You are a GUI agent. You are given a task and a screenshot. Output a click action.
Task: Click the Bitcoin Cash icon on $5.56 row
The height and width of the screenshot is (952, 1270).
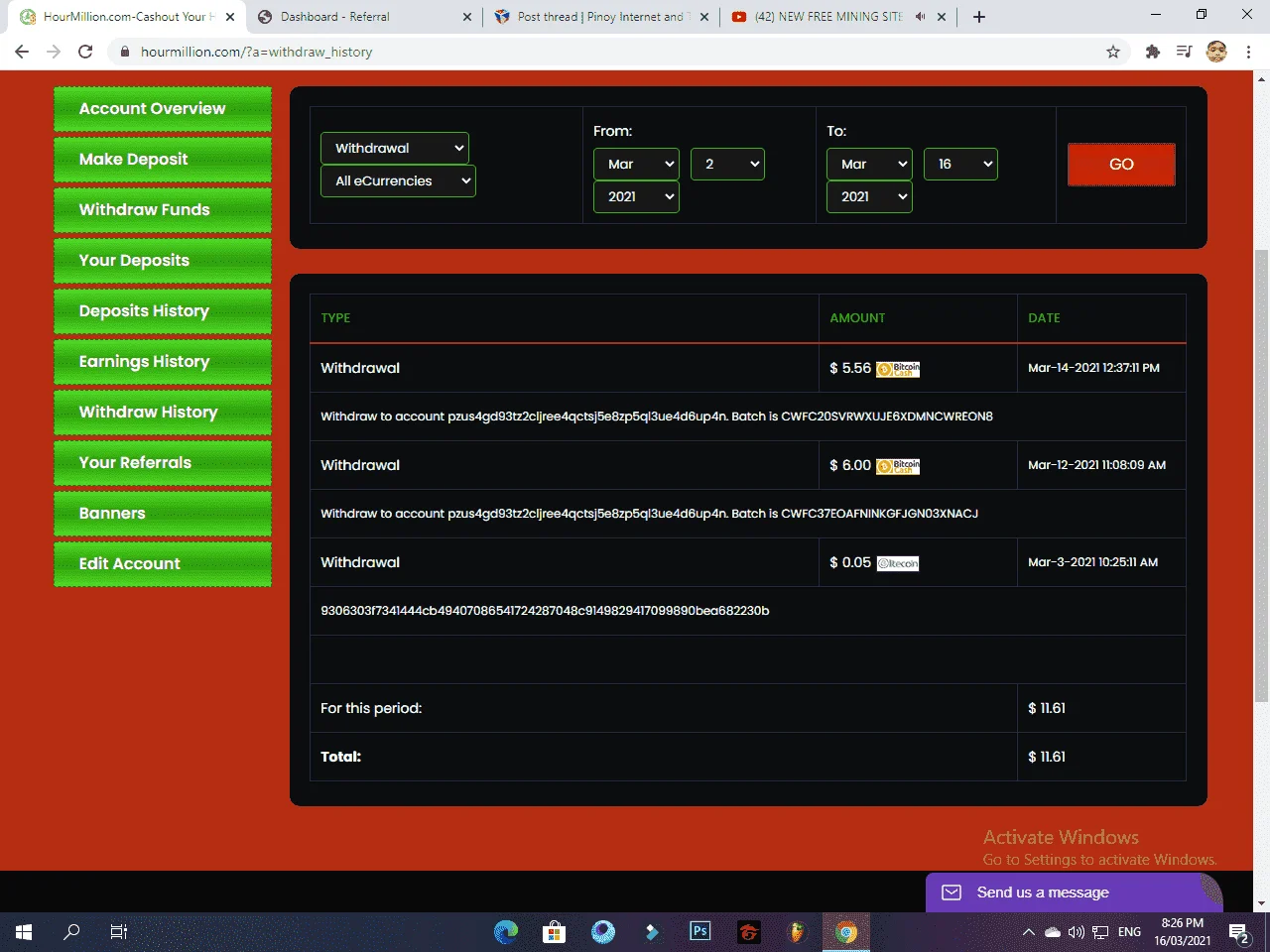[x=898, y=369]
